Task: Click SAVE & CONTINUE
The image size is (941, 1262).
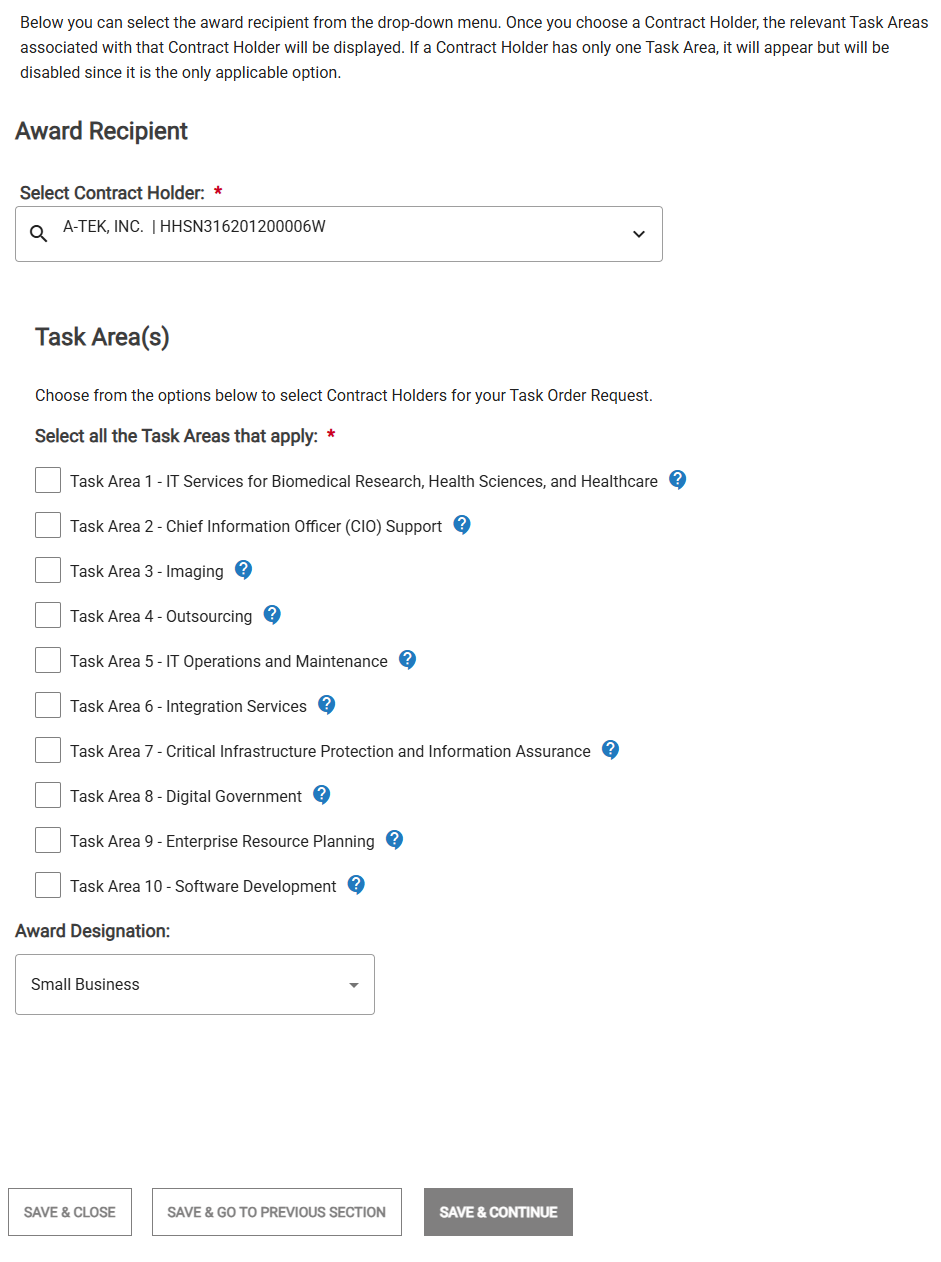Action: [x=497, y=1211]
